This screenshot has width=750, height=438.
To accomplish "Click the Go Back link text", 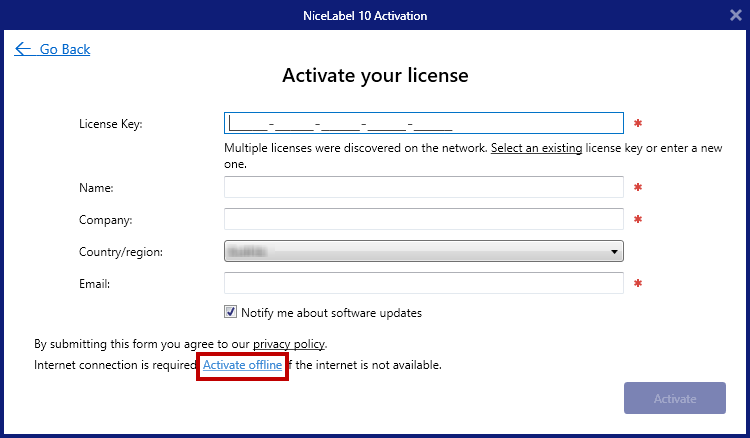I will point(65,49).
